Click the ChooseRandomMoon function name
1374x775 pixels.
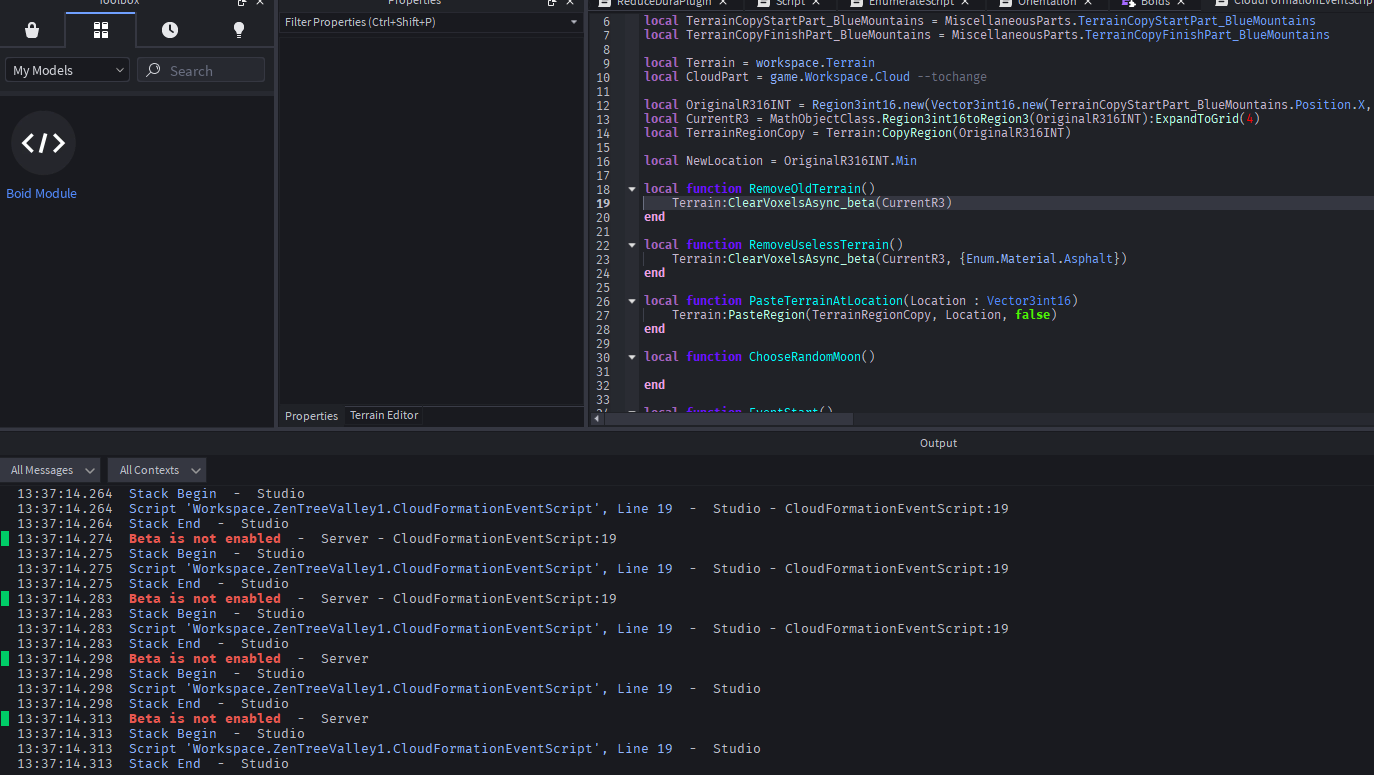tap(805, 357)
